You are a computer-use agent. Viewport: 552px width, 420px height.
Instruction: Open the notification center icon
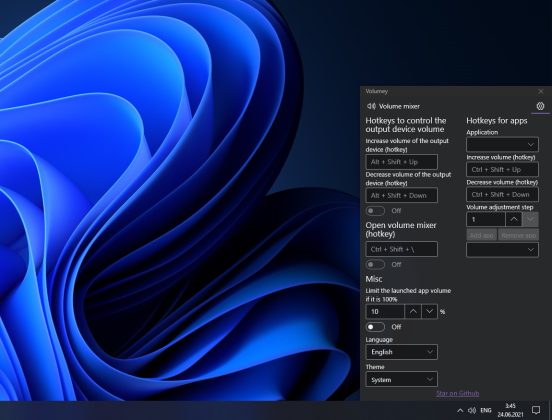536,410
